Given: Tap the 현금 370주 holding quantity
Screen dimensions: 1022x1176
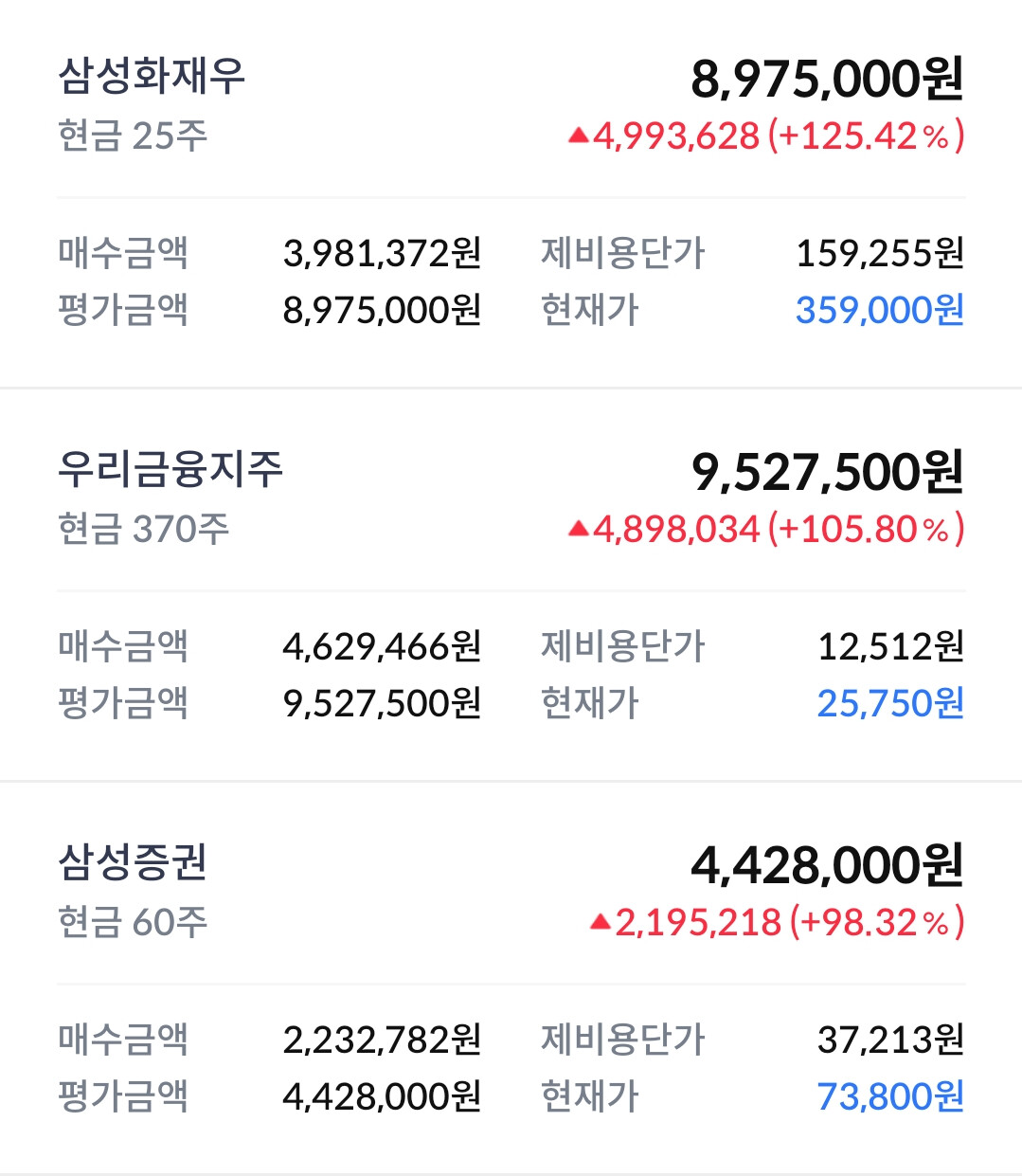Looking at the screenshot, I should click(143, 529).
